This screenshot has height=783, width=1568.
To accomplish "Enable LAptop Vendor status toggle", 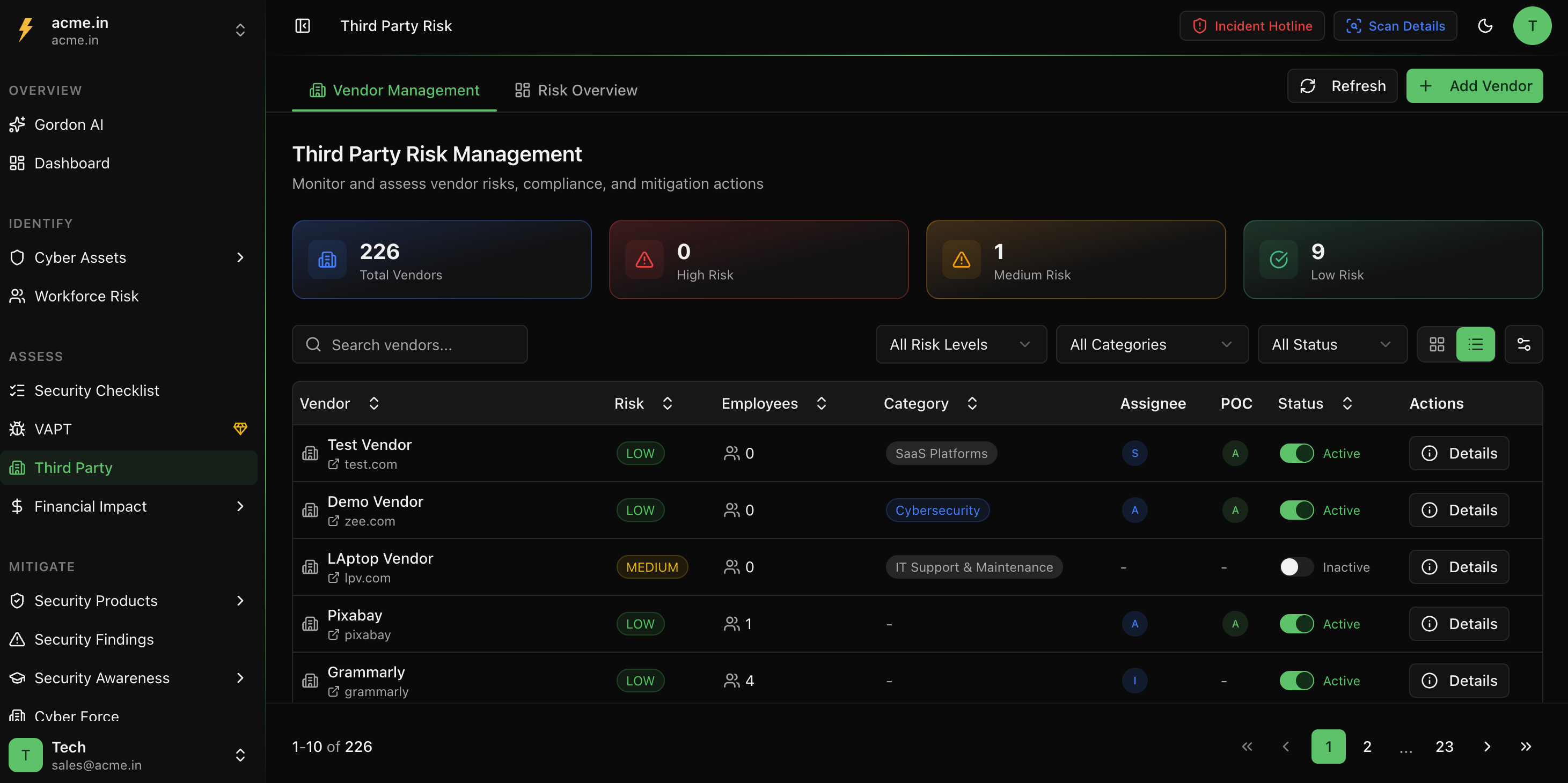I will [1296, 567].
